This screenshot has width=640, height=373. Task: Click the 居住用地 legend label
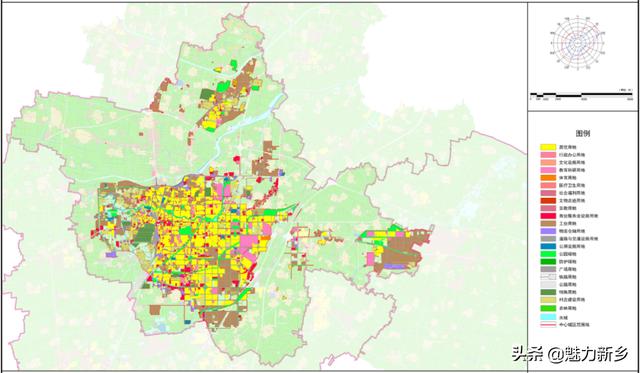pos(567,147)
